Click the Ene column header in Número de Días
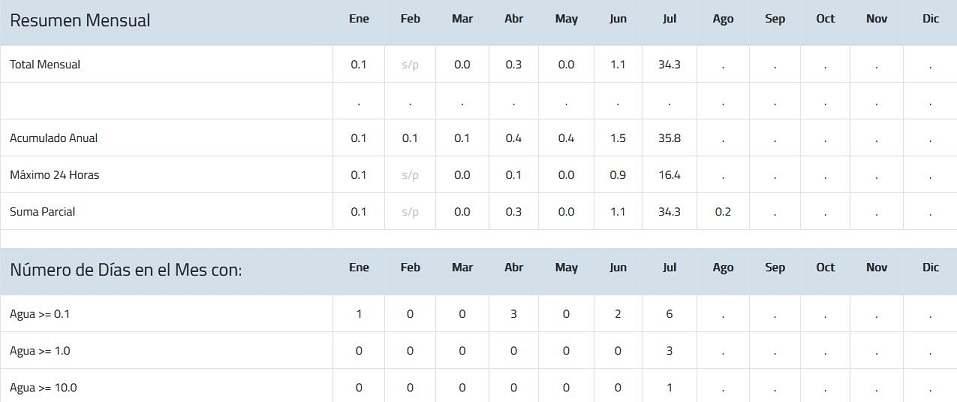The width and height of the screenshot is (957, 402). [359, 268]
